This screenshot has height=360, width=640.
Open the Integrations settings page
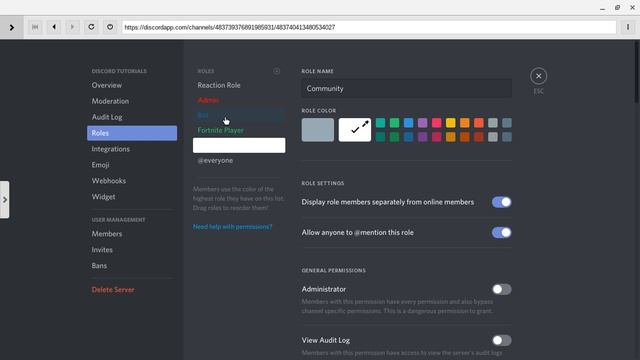132,149
